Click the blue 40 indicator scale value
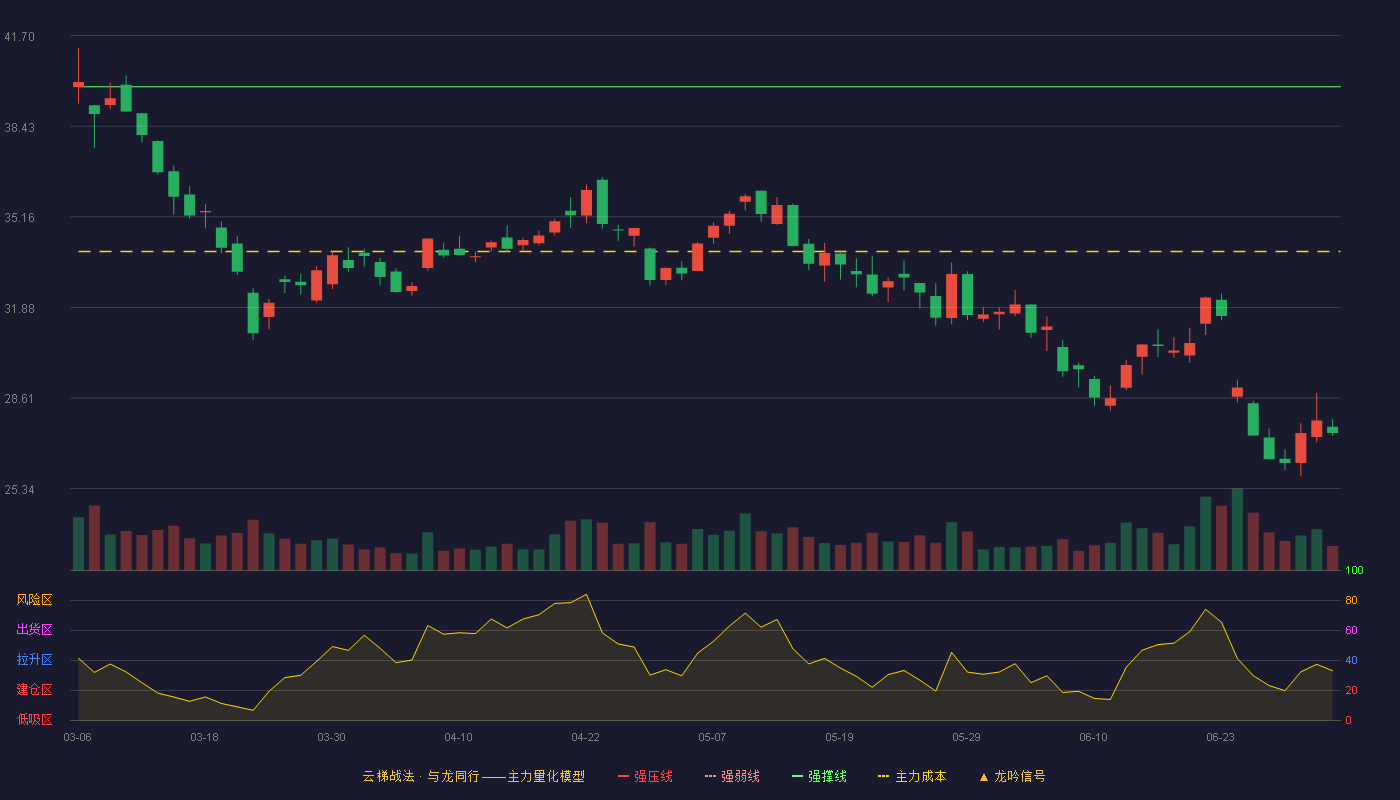This screenshot has width=1400, height=800. pos(1351,660)
